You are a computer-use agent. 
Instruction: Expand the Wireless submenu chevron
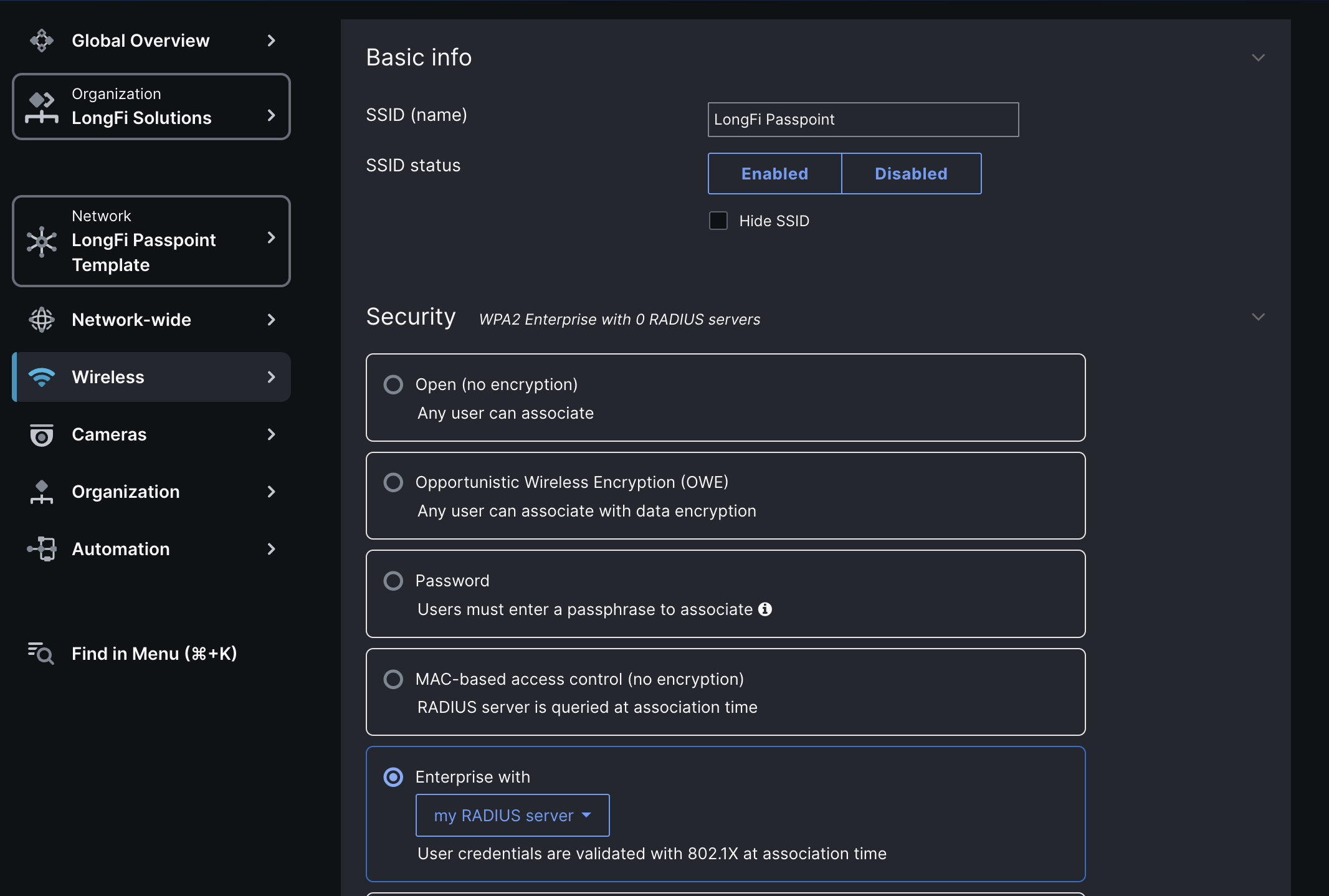coord(271,377)
